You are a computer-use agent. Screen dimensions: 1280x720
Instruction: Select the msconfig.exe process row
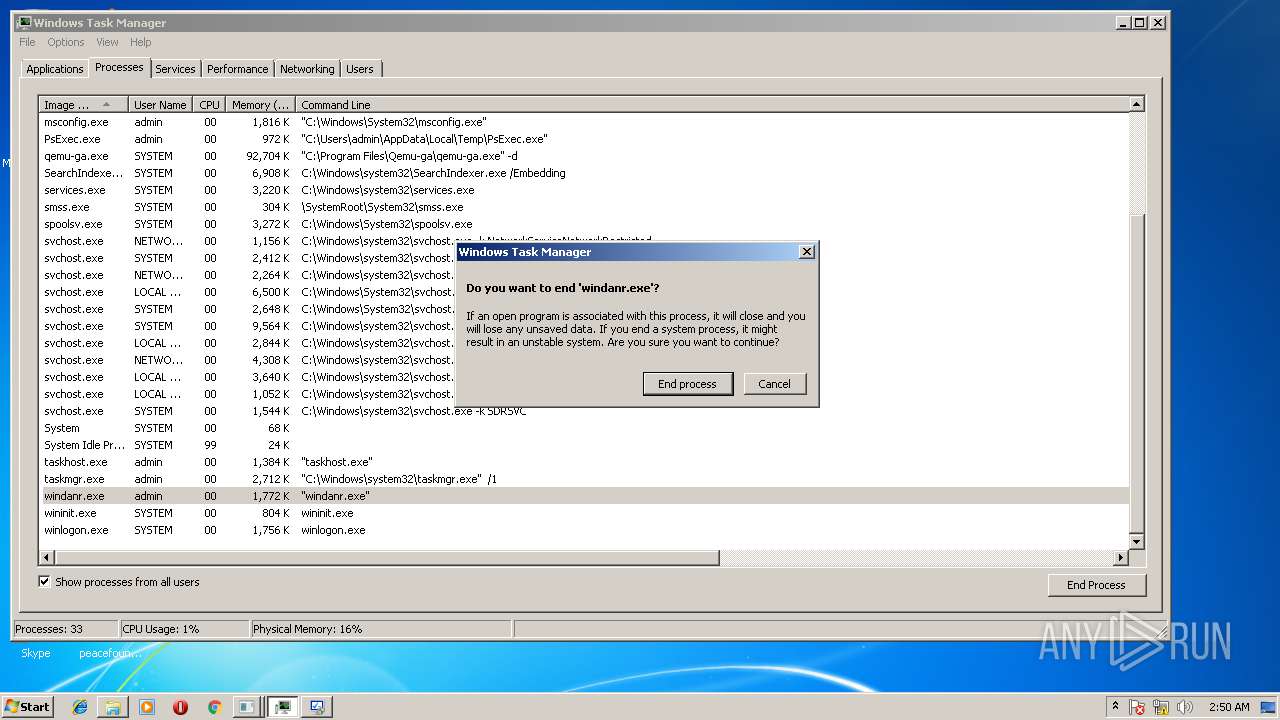tap(584, 122)
